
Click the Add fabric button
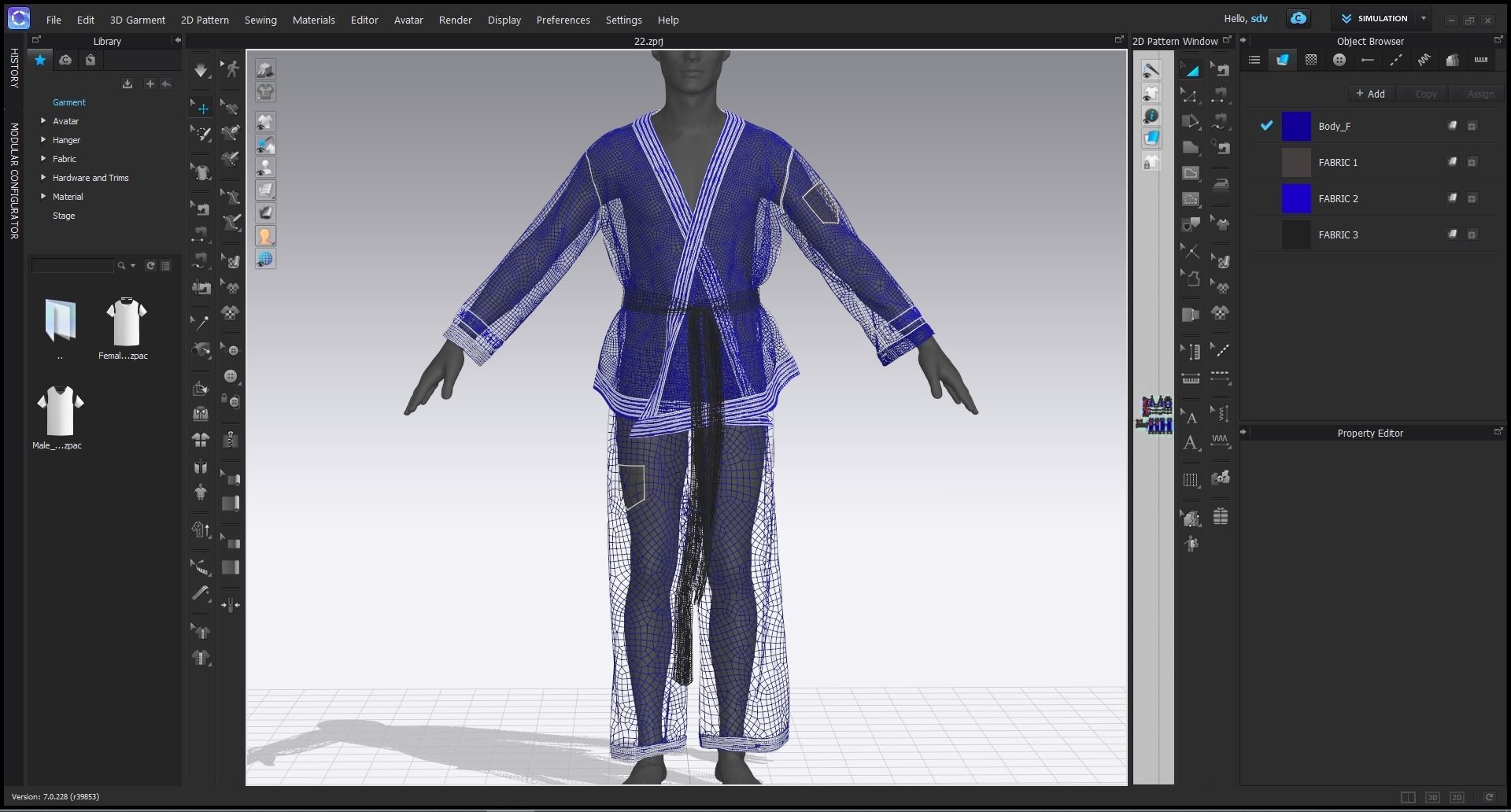pyautogui.click(x=1371, y=94)
